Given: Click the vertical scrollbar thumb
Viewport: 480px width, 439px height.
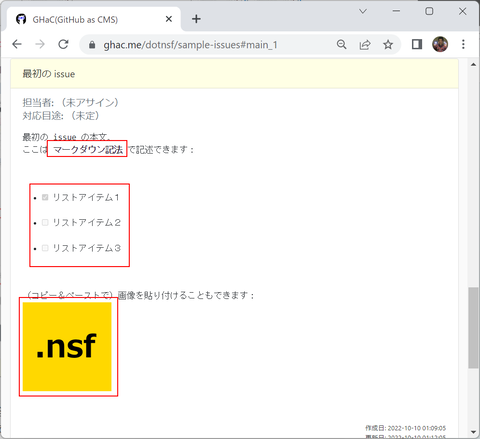Looking at the screenshot, I should coord(473,328).
